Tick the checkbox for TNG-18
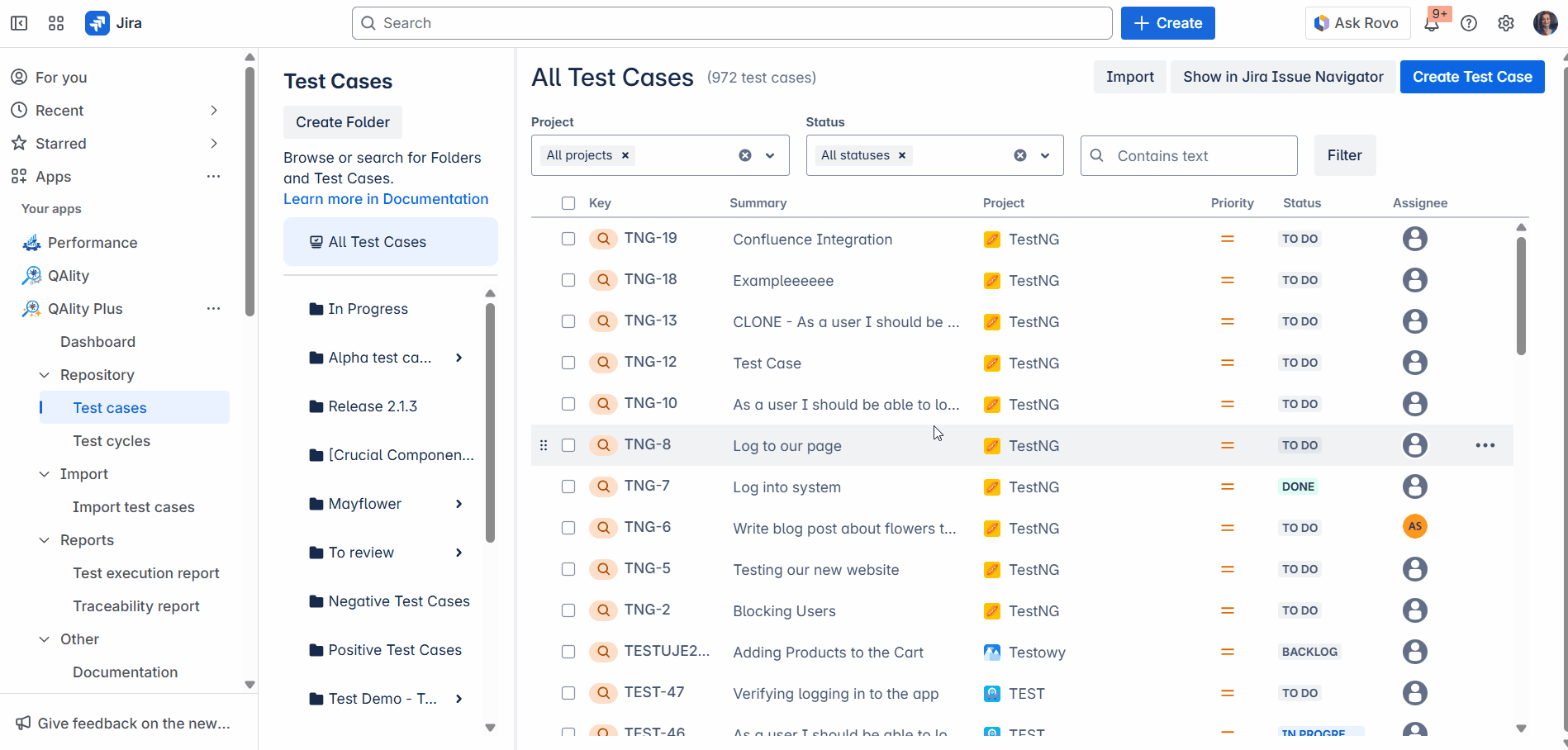Screen dimensions: 1568x750 tap(568, 280)
